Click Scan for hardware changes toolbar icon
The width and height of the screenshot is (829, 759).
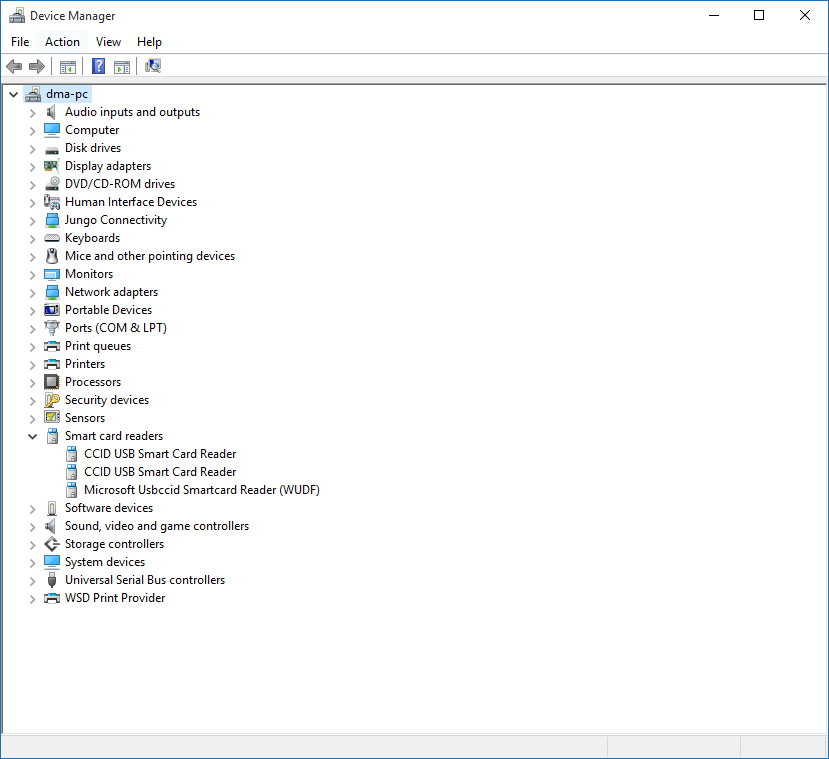(153, 67)
